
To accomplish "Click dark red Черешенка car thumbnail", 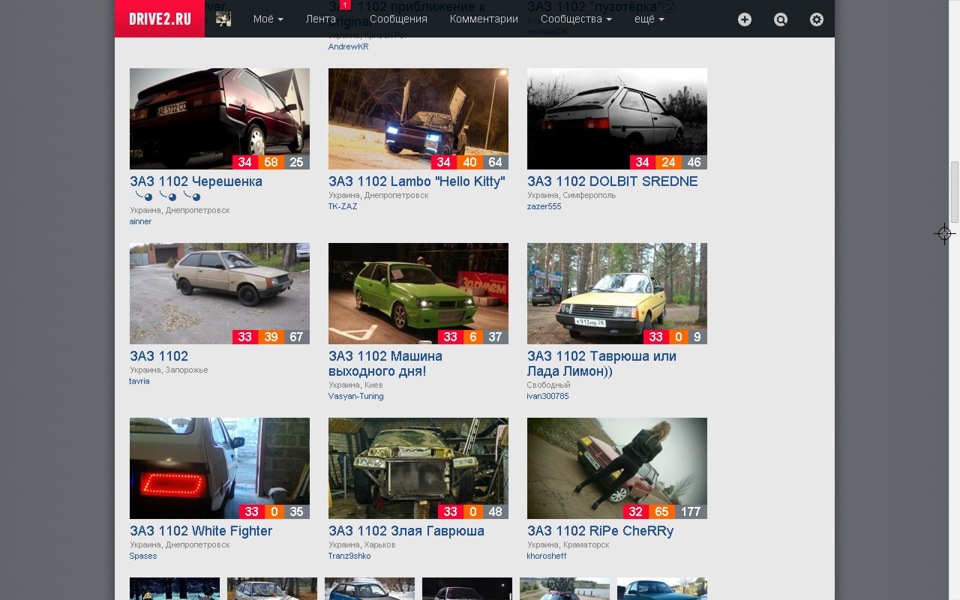I will (219, 118).
